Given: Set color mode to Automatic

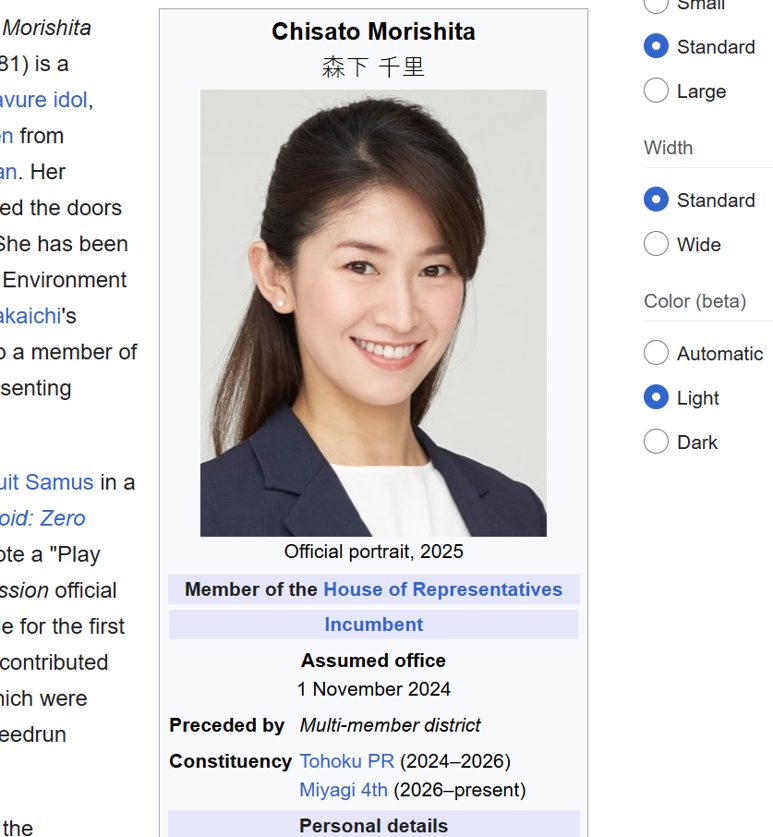Looking at the screenshot, I should point(656,352).
